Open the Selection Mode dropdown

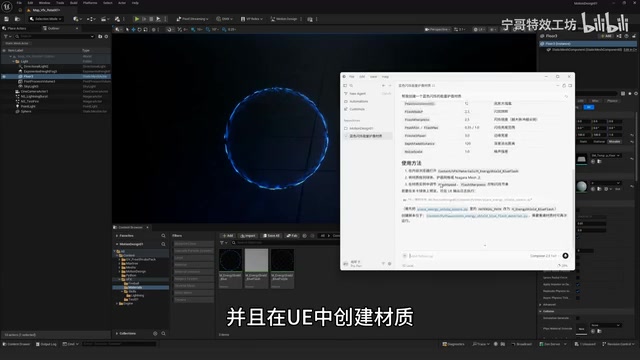coord(45,19)
